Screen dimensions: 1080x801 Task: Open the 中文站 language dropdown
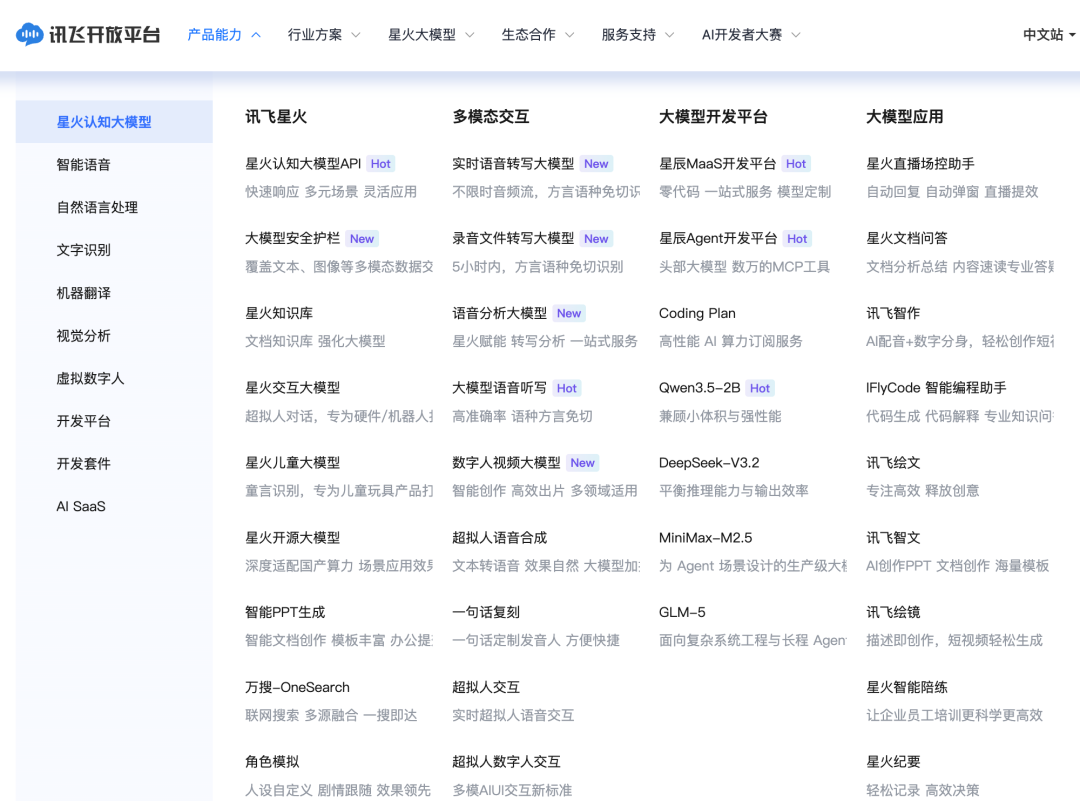[x=1049, y=35]
